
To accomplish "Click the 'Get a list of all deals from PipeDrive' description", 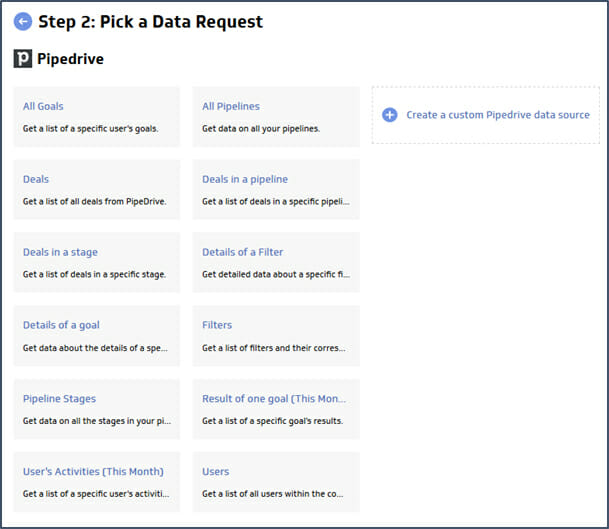I will [94, 202].
